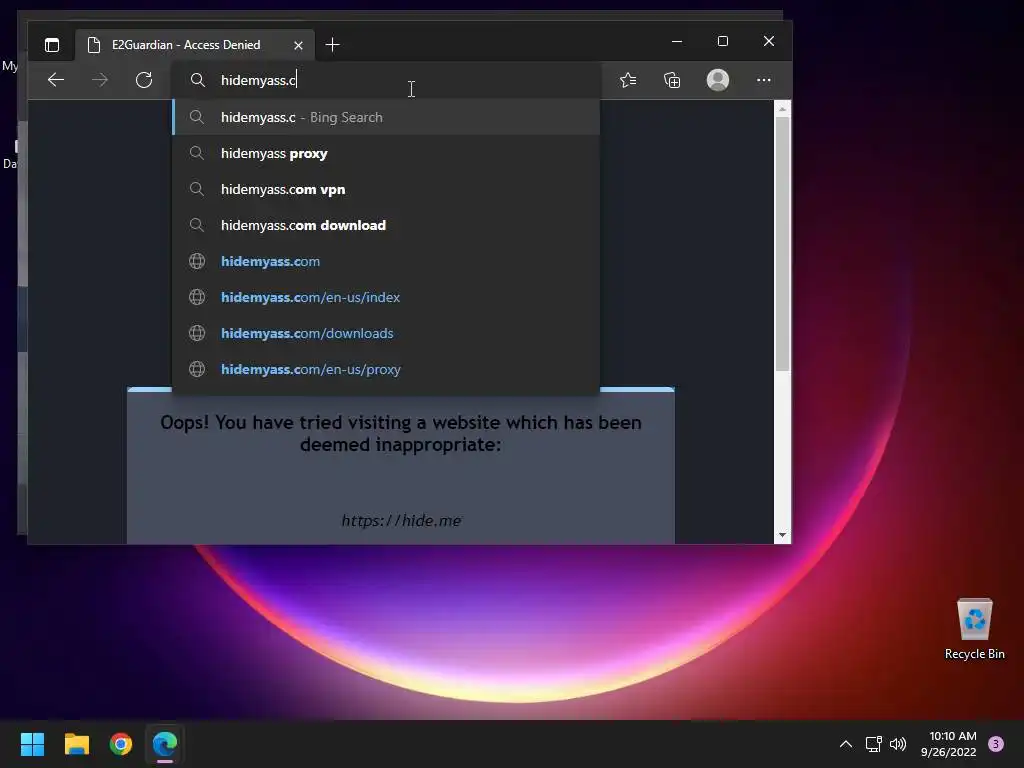1024x768 pixels.
Task: Click the search magnifier in address bar
Action: 197,80
